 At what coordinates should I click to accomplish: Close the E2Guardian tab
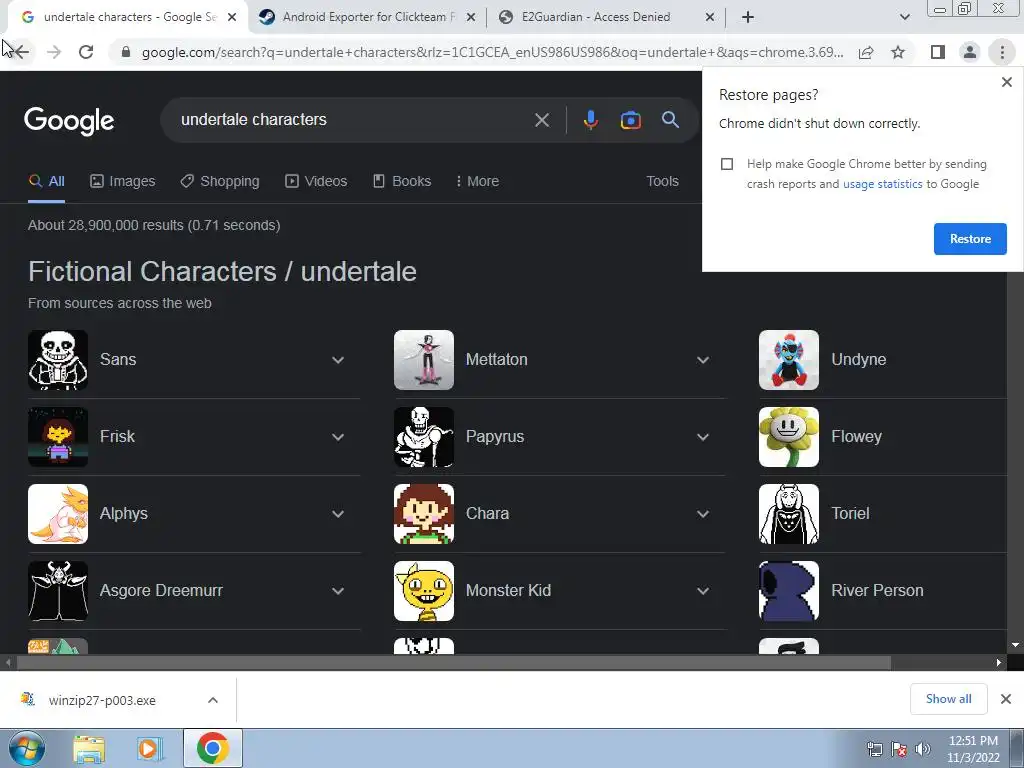coord(710,17)
